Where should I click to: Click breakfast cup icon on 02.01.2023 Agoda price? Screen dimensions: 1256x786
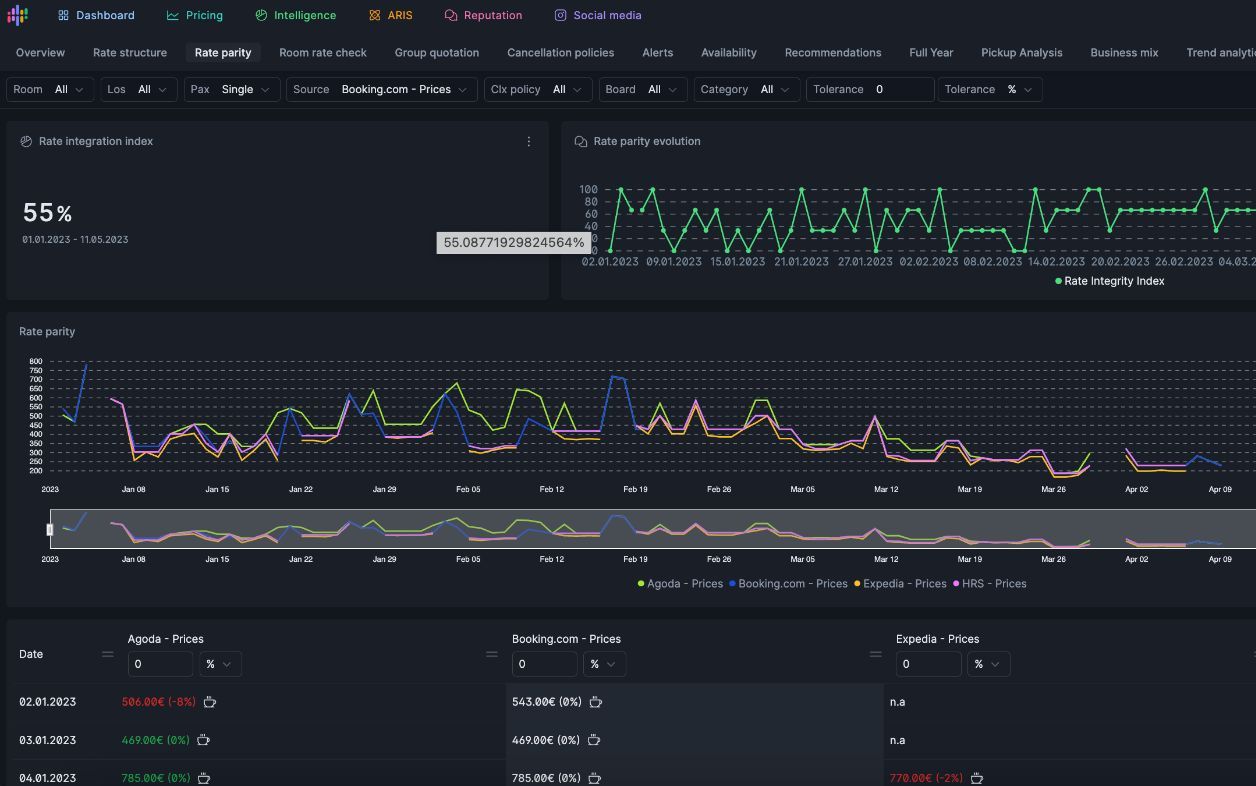[x=210, y=702]
